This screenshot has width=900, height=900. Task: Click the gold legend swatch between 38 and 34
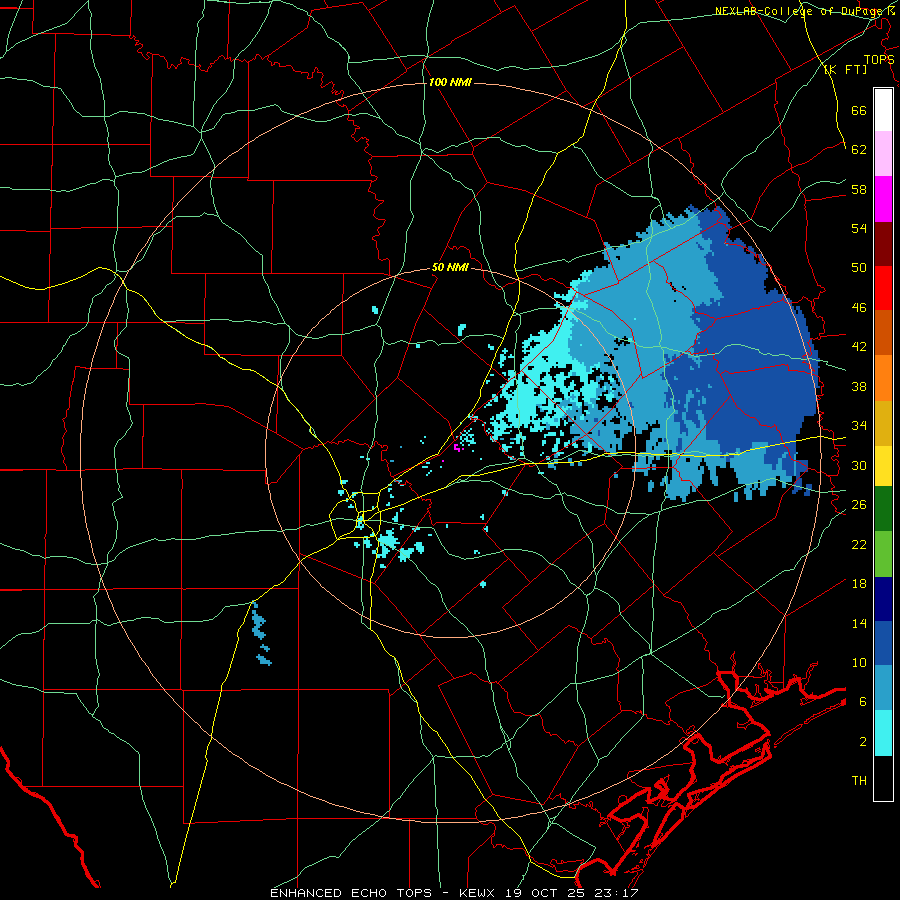pyautogui.click(x=883, y=423)
